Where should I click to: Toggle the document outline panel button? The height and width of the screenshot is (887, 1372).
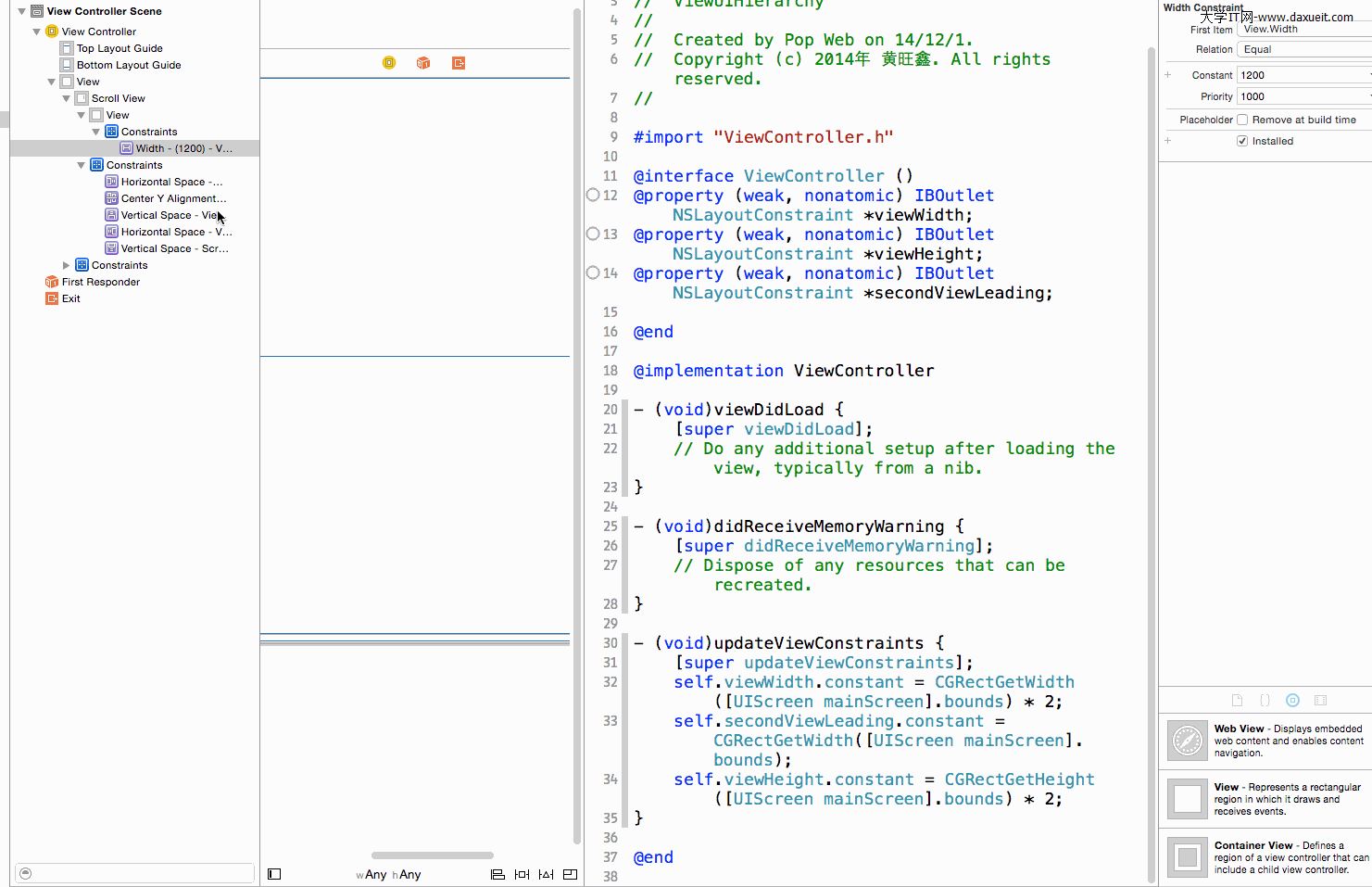274,874
